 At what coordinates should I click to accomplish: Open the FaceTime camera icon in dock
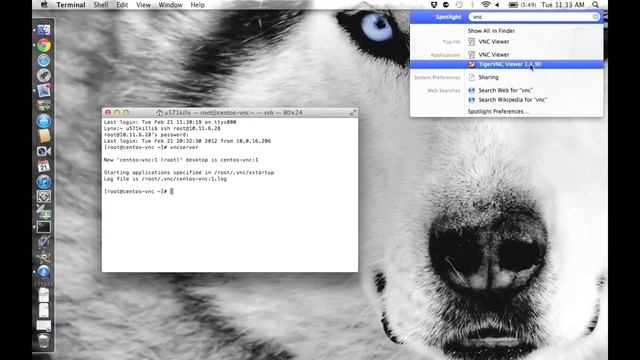tap(44, 151)
